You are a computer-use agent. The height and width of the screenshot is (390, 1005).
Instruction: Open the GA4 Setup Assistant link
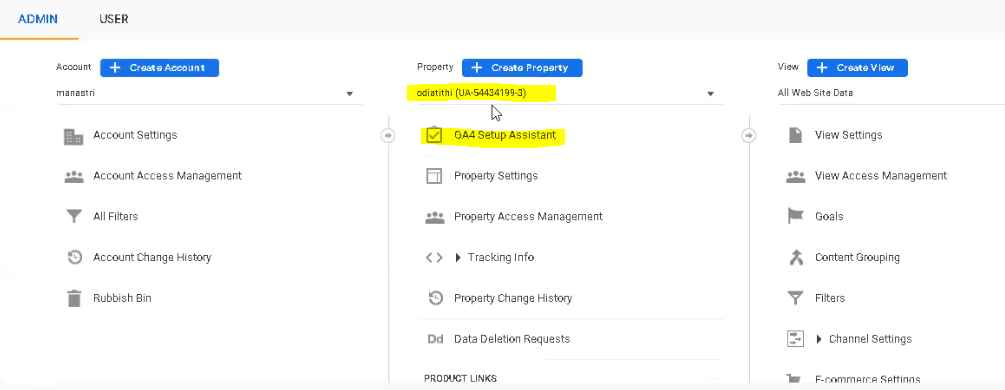tap(505, 135)
